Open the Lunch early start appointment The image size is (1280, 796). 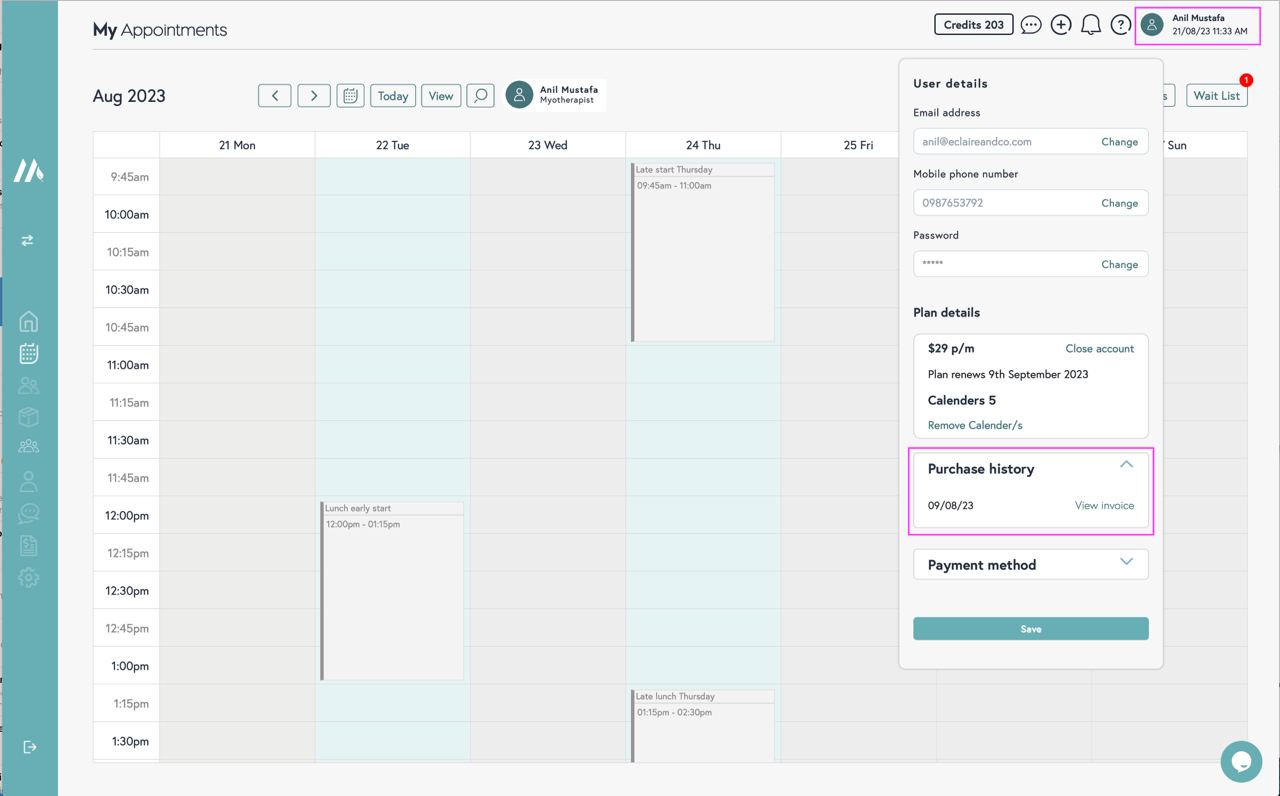[392, 590]
